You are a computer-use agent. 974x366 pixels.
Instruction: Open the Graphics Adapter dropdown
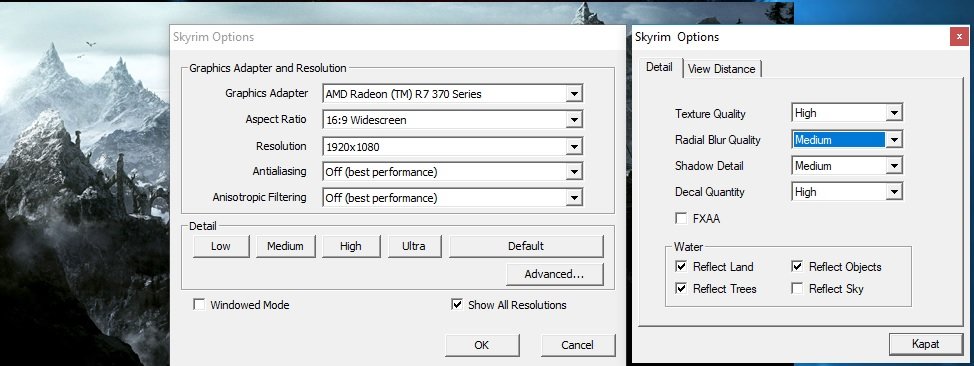pos(452,94)
